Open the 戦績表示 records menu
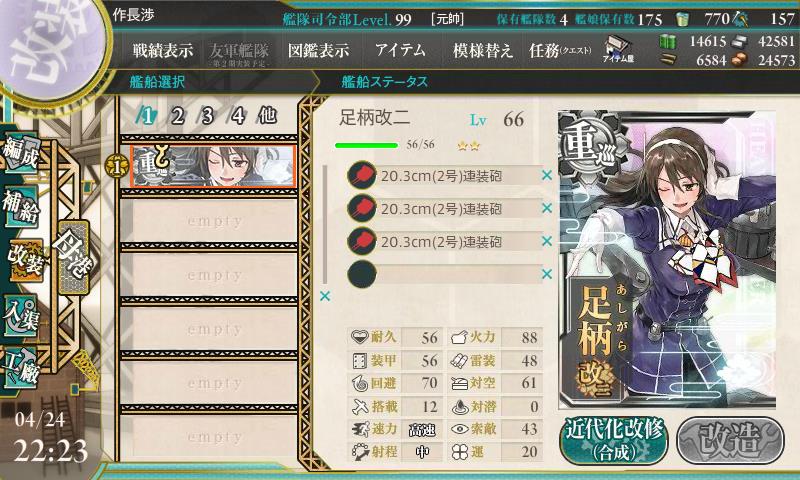800x480 pixels. (163, 50)
